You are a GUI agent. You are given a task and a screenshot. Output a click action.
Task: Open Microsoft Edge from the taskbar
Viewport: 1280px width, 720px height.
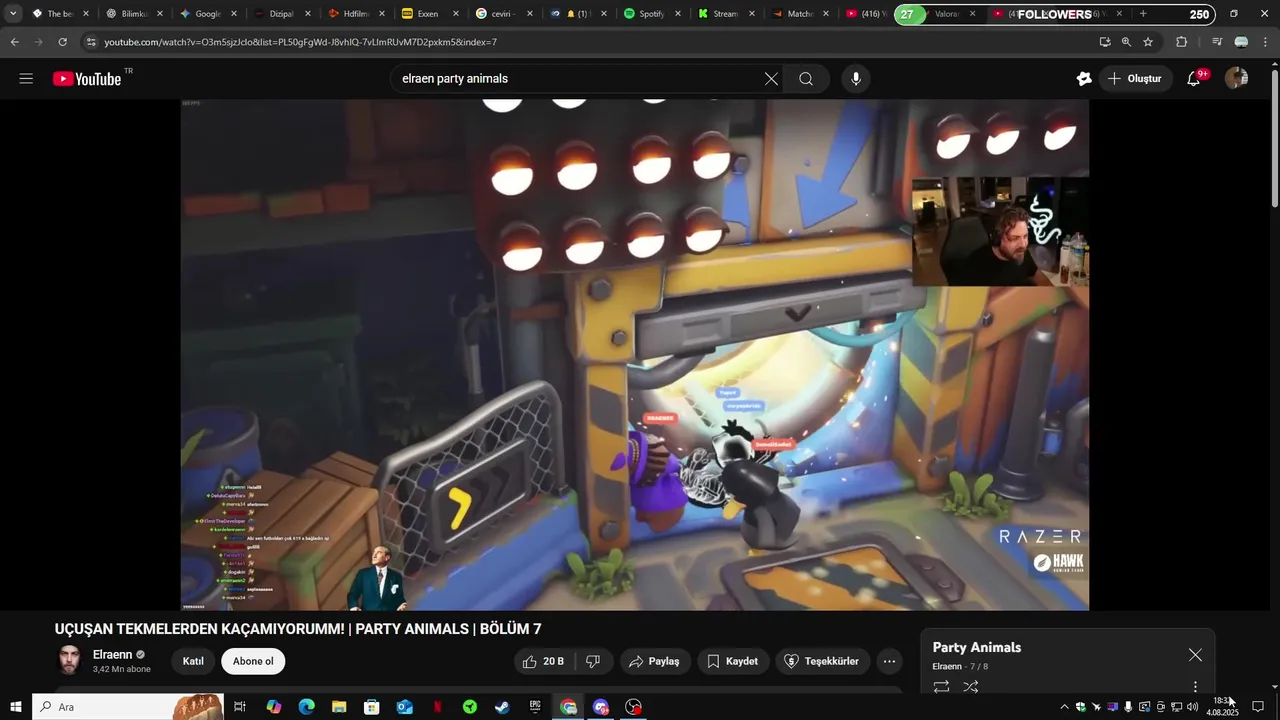pyautogui.click(x=306, y=707)
